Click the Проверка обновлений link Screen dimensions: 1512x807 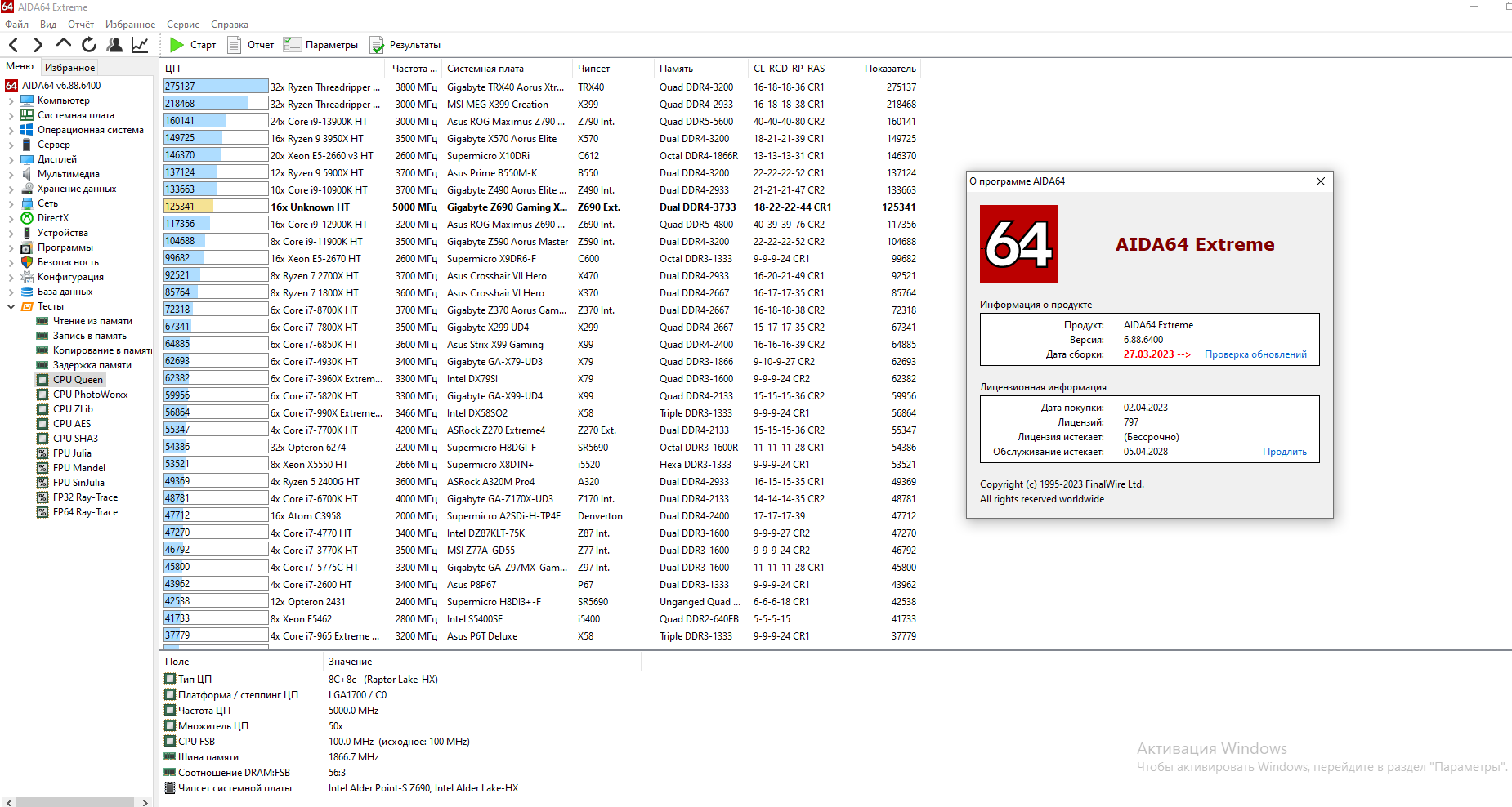1255,354
